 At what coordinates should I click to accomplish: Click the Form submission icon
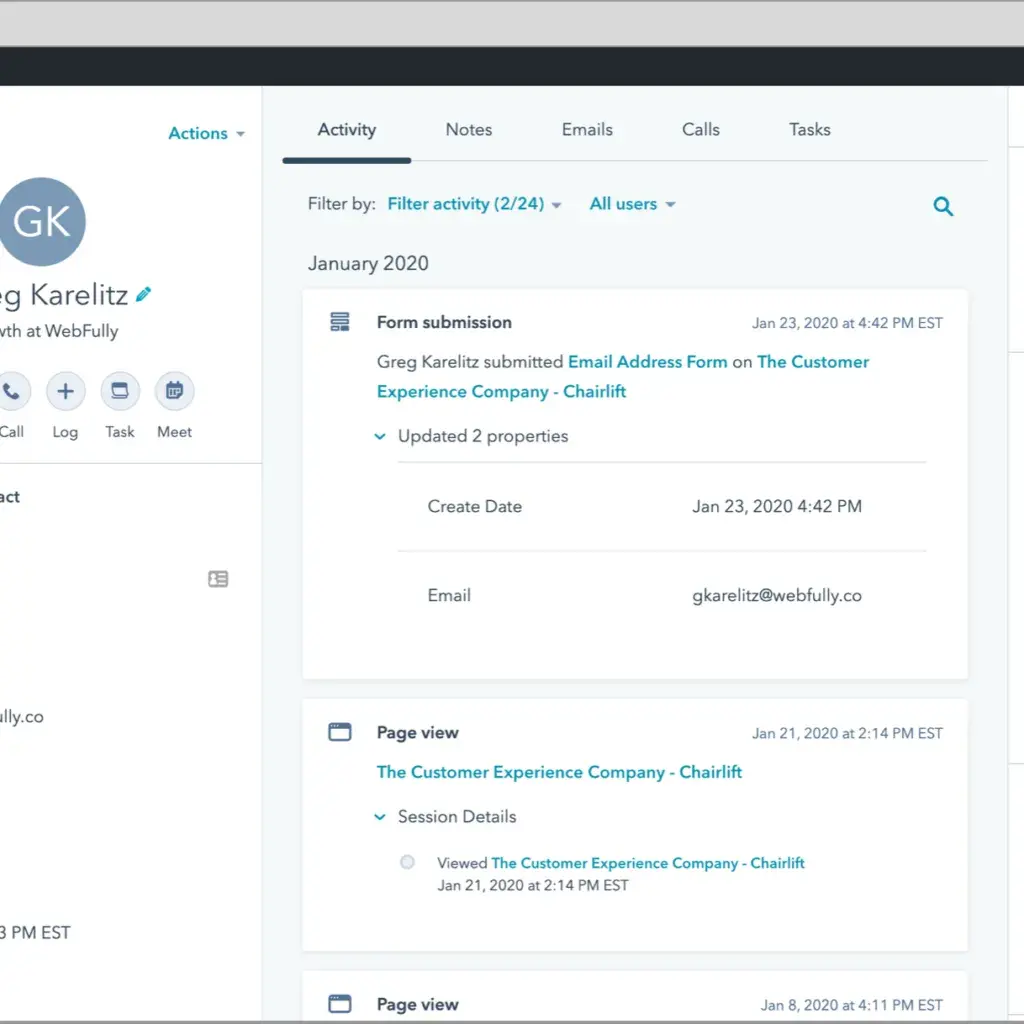[x=340, y=322]
